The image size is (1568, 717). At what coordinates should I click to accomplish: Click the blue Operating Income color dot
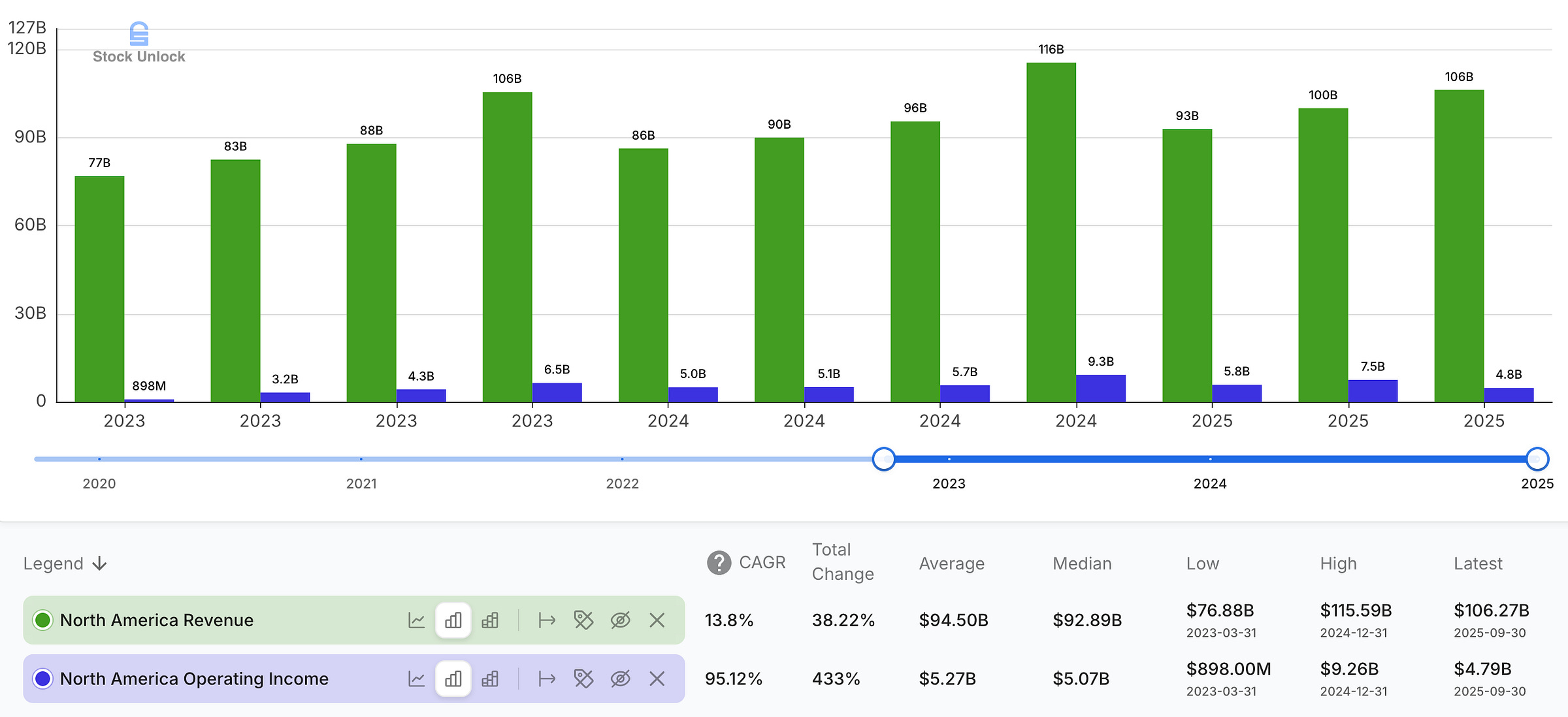pyautogui.click(x=43, y=679)
